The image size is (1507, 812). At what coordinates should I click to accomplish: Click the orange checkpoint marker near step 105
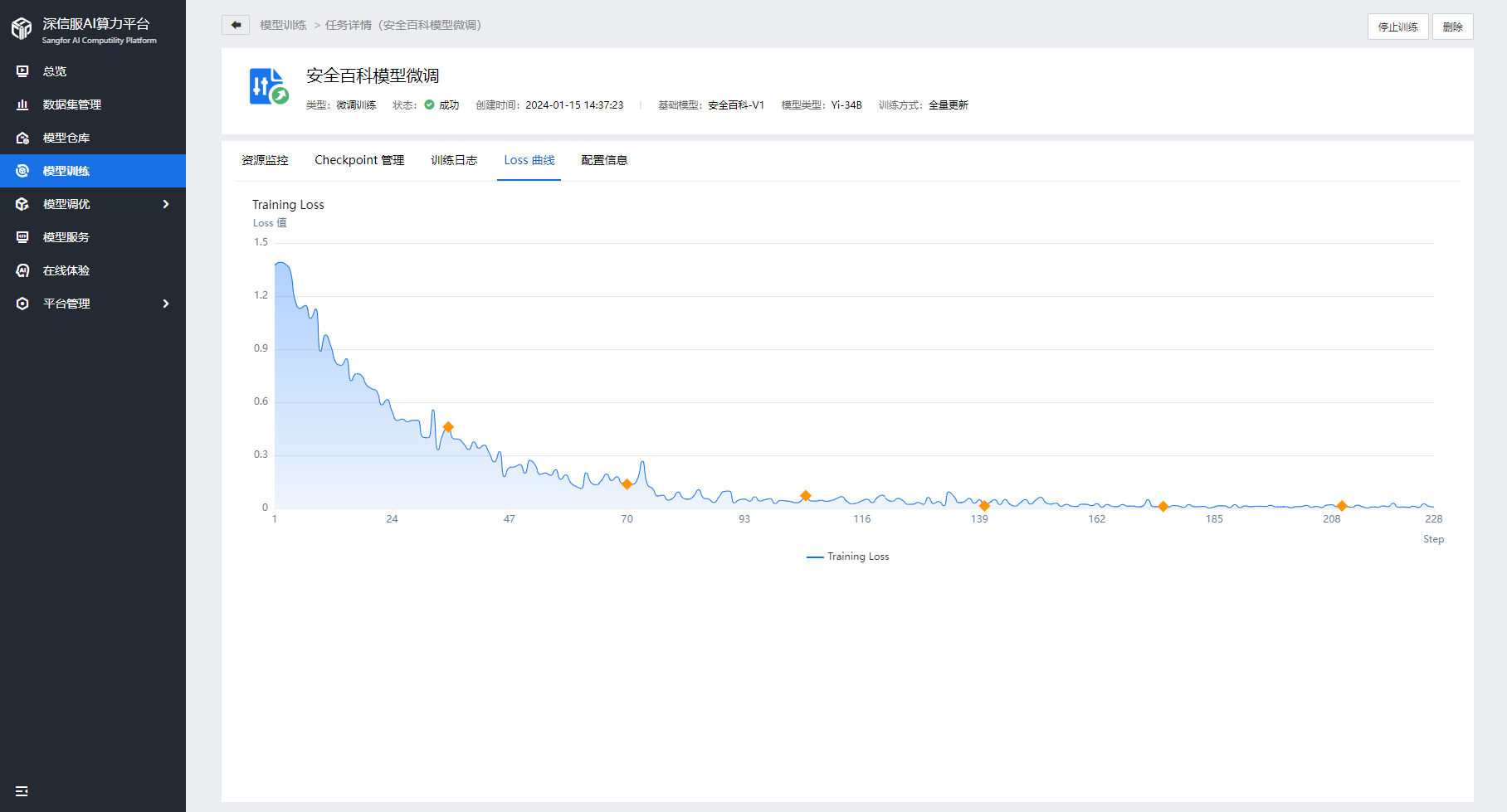[x=806, y=496]
